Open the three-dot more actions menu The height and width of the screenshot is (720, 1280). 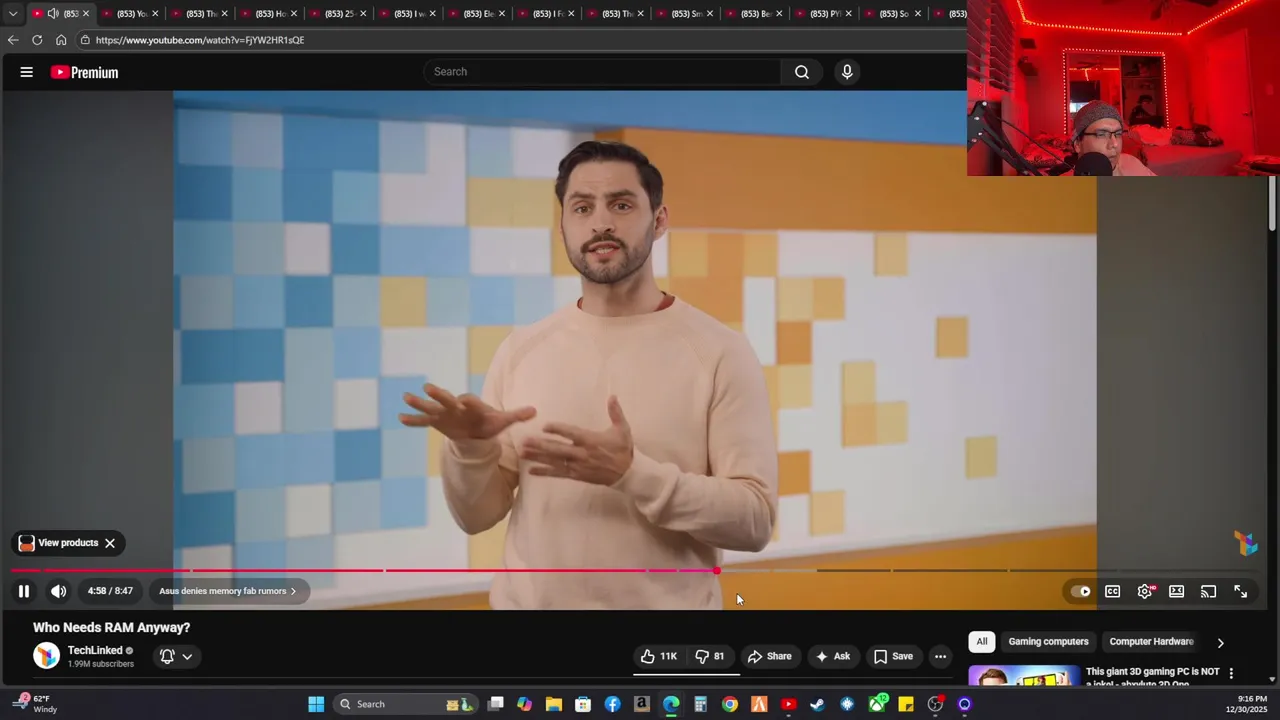tap(940, 656)
